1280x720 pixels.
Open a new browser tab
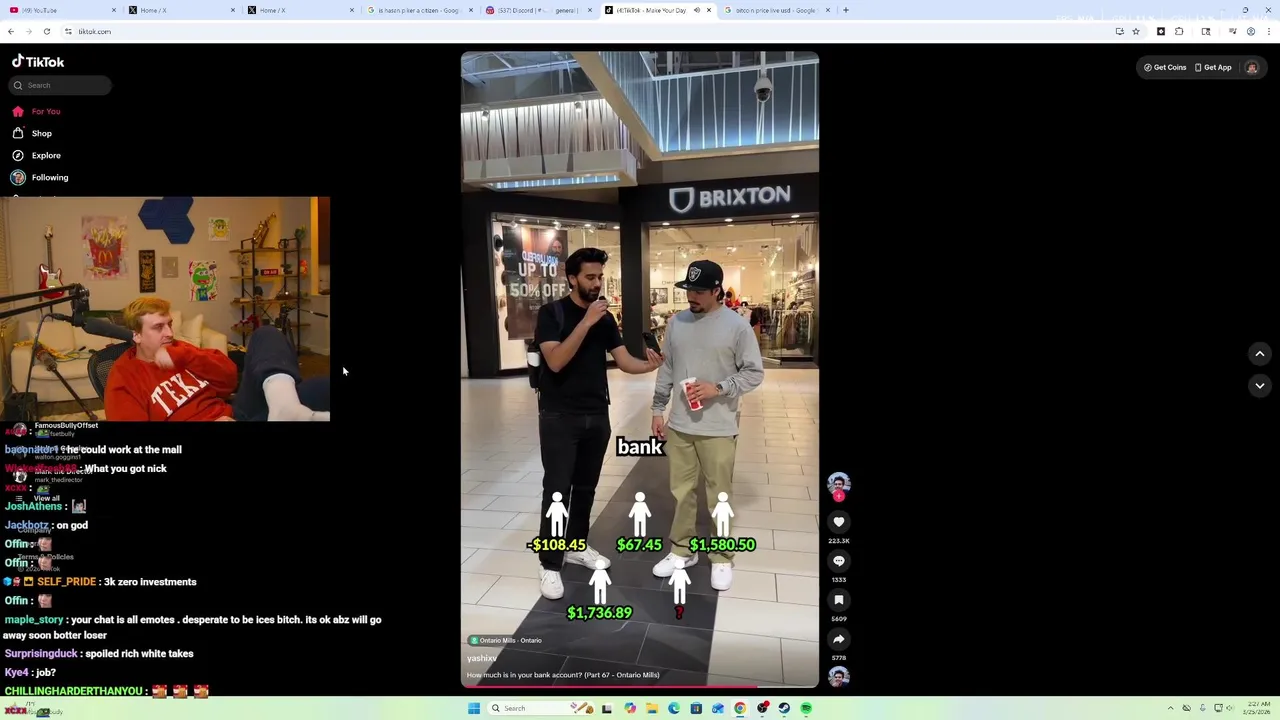846,10
